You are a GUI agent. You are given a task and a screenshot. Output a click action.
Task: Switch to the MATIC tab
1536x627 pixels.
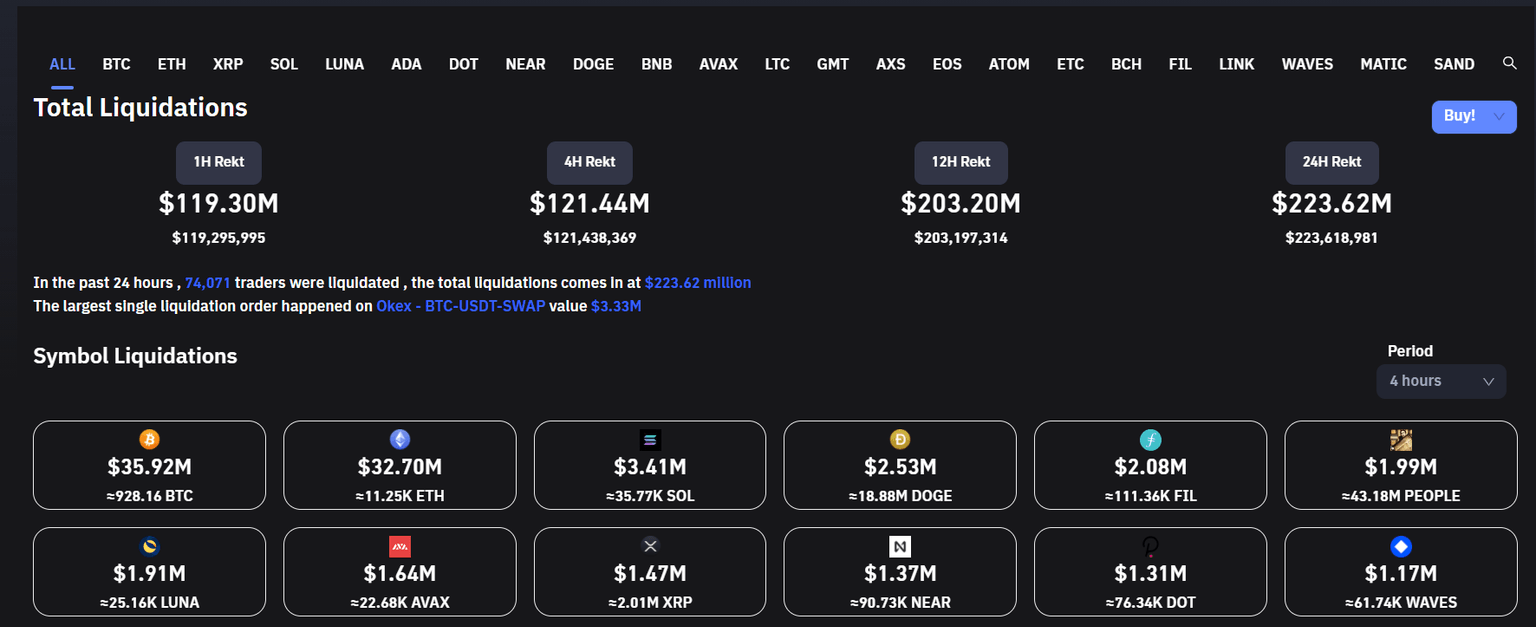1383,64
